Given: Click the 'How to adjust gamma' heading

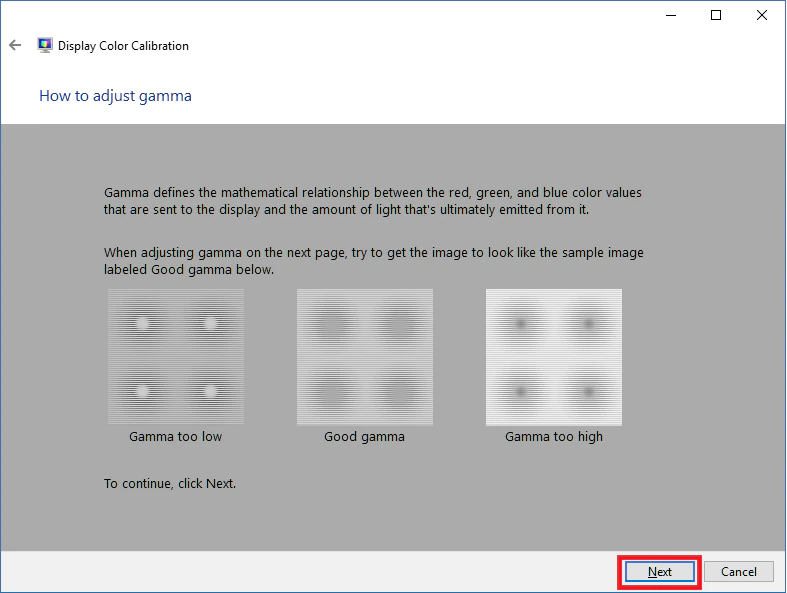Looking at the screenshot, I should (x=115, y=96).
